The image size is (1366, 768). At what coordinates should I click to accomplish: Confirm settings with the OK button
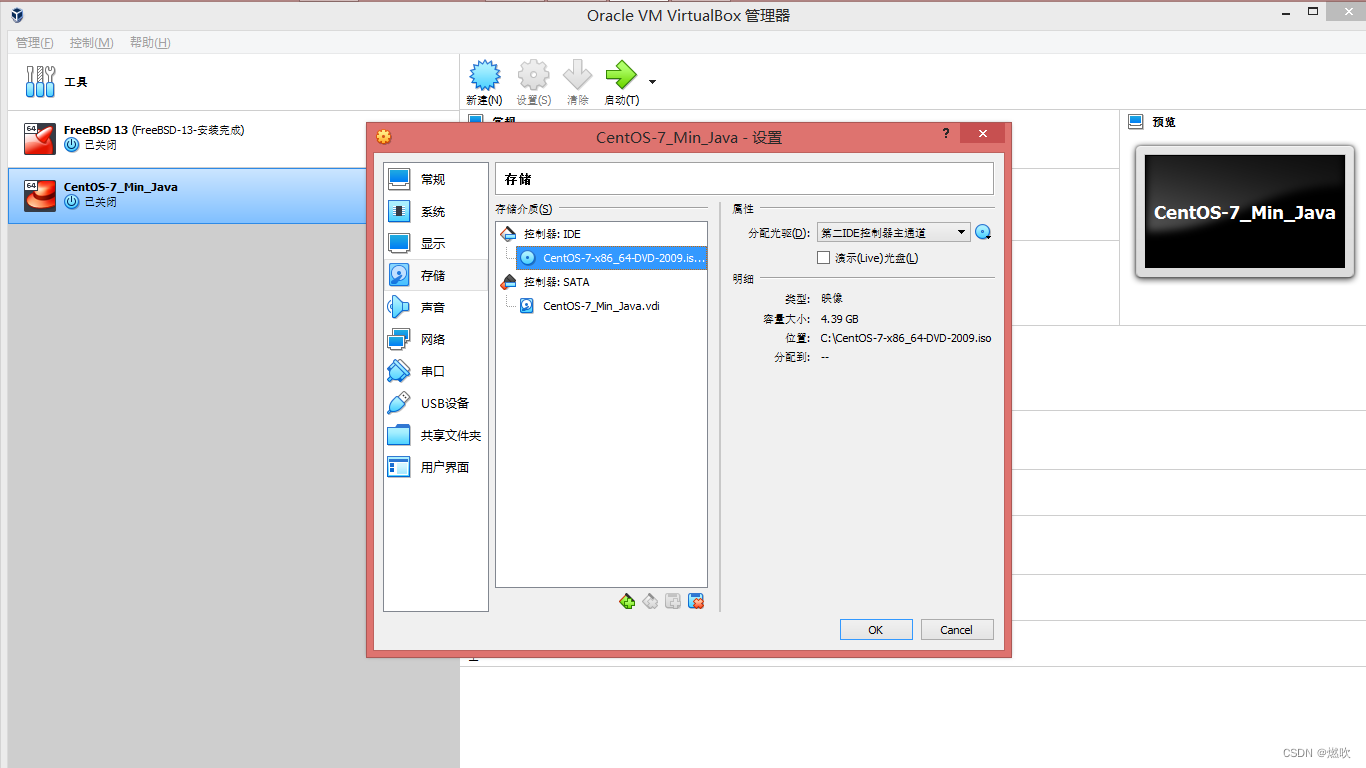[x=876, y=630]
